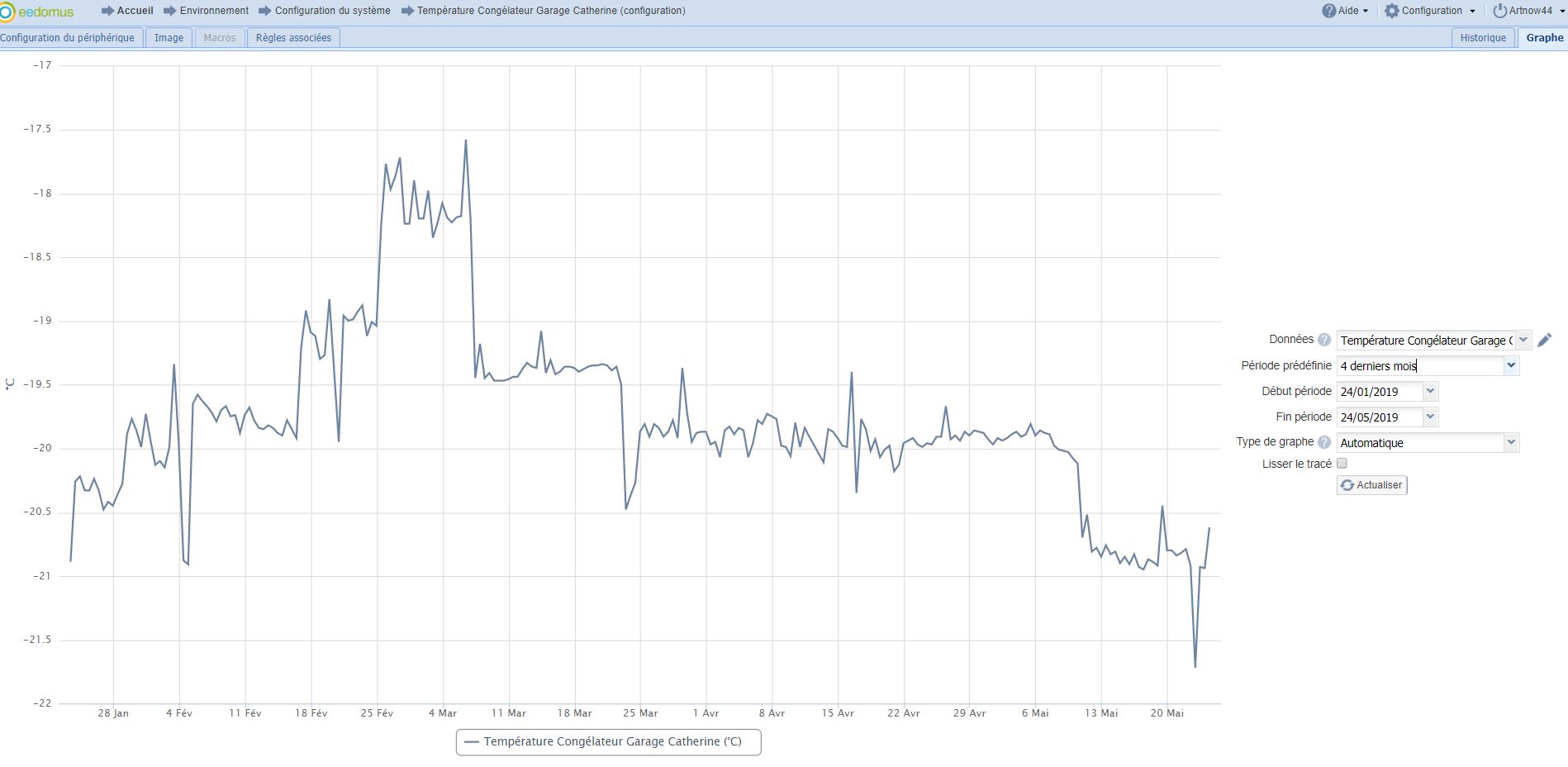1568x767 pixels.
Task: Open the Début période date picker
Action: pyautogui.click(x=1431, y=391)
